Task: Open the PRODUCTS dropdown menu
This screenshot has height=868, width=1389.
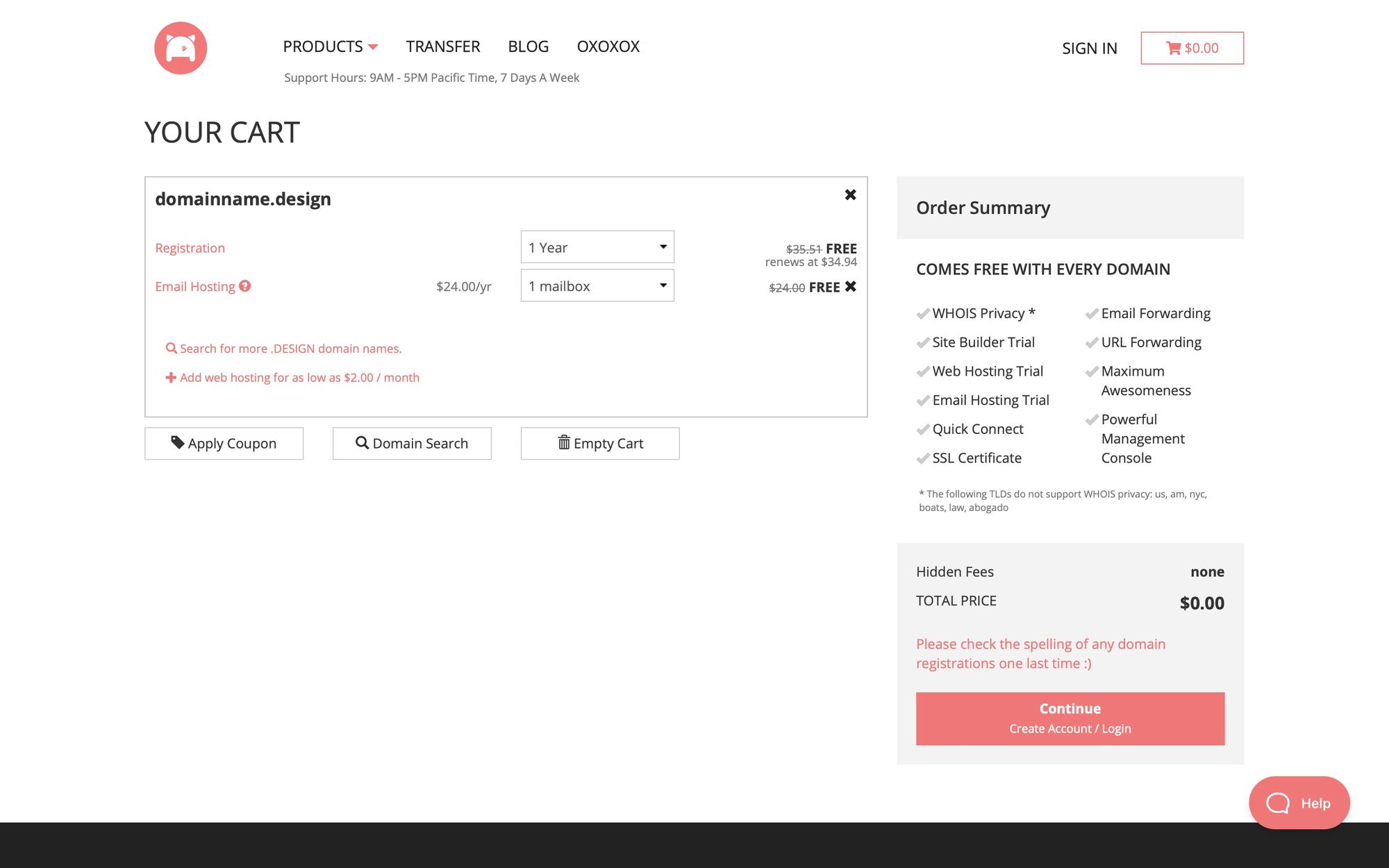Action: (330, 47)
